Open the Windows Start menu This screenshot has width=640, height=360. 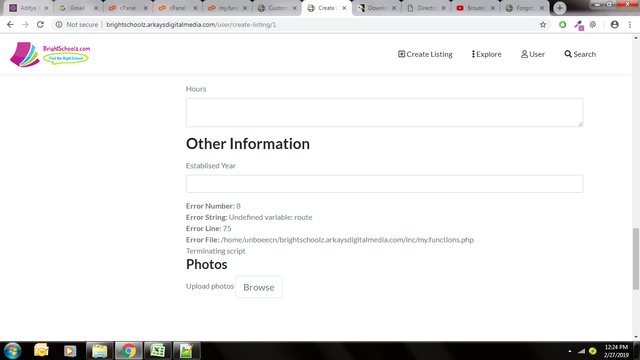tap(12, 351)
